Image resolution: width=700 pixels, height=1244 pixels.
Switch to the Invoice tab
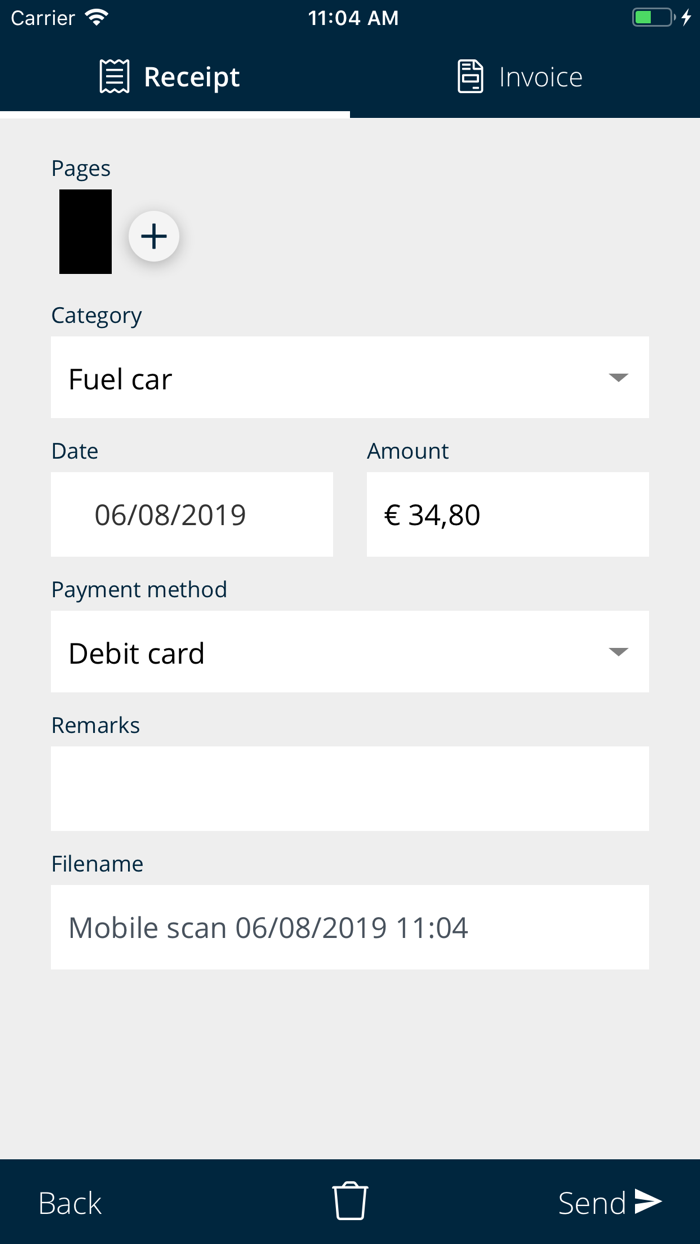(524, 77)
